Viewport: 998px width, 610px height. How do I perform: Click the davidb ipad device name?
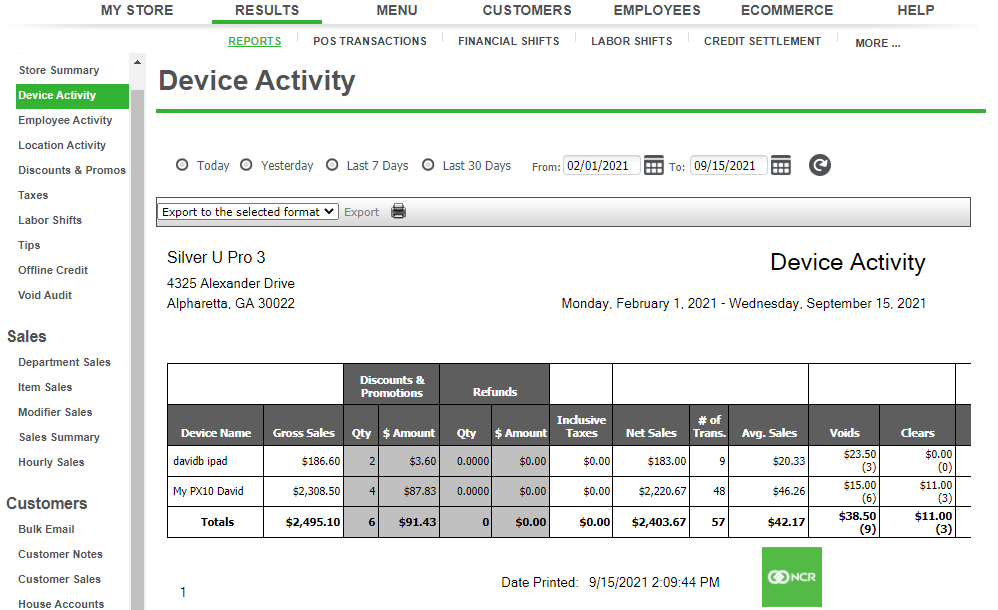point(200,461)
